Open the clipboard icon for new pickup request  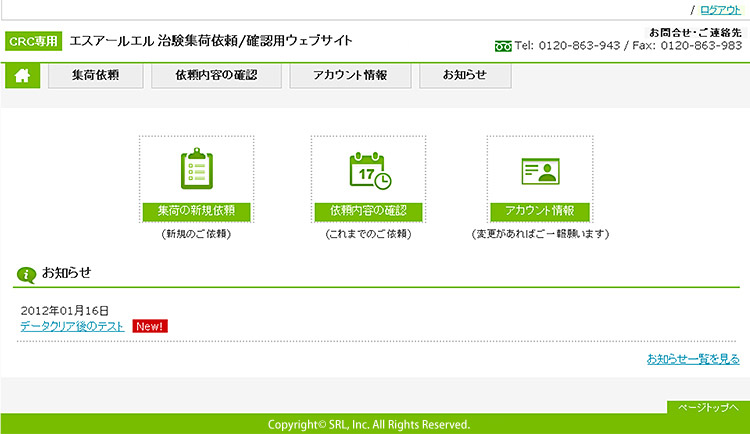pyautogui.click(x=197, y=170)
